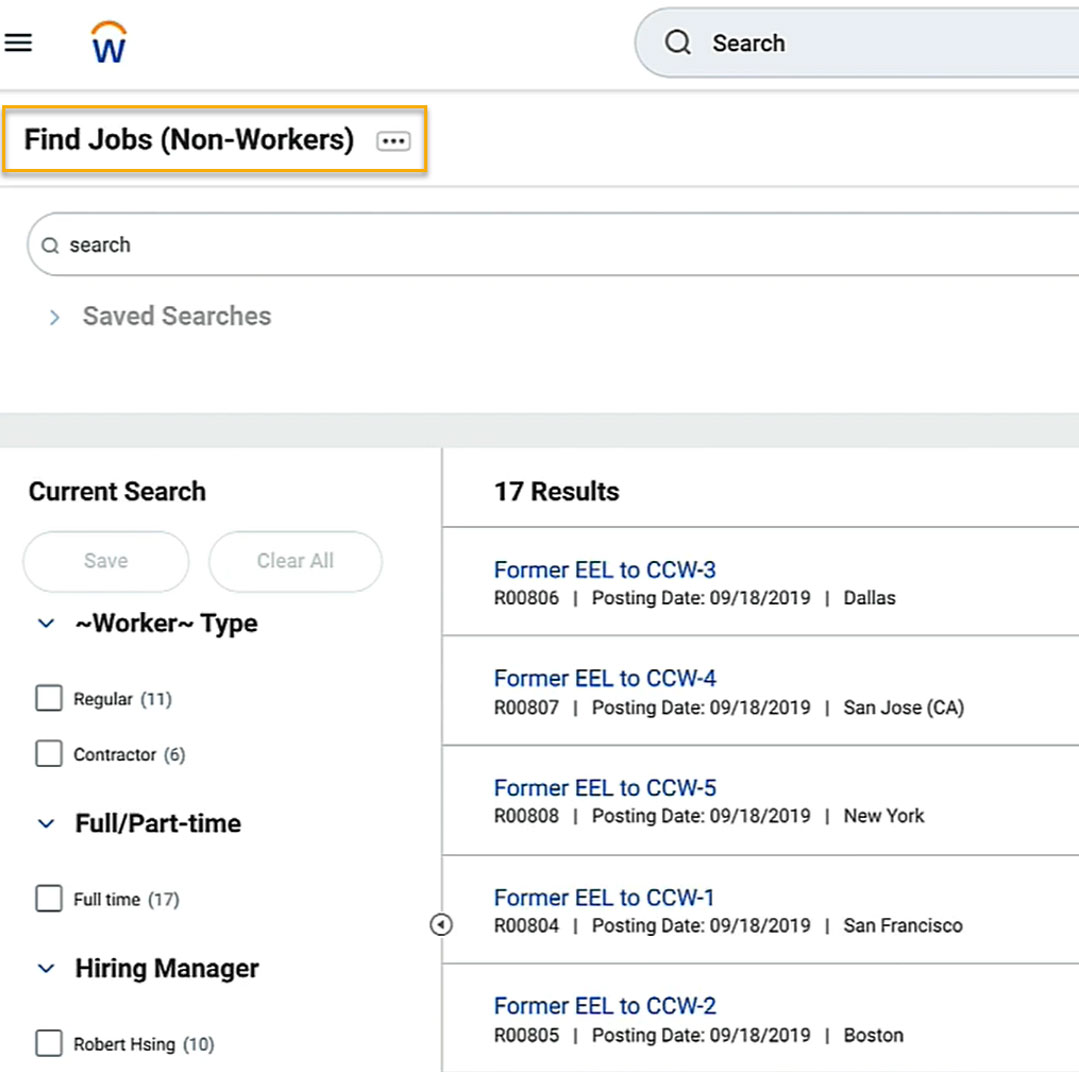1079x1072 pixels.
Task: Open Former EEL to CCW-5 job
Action: [x=605, y=788]
